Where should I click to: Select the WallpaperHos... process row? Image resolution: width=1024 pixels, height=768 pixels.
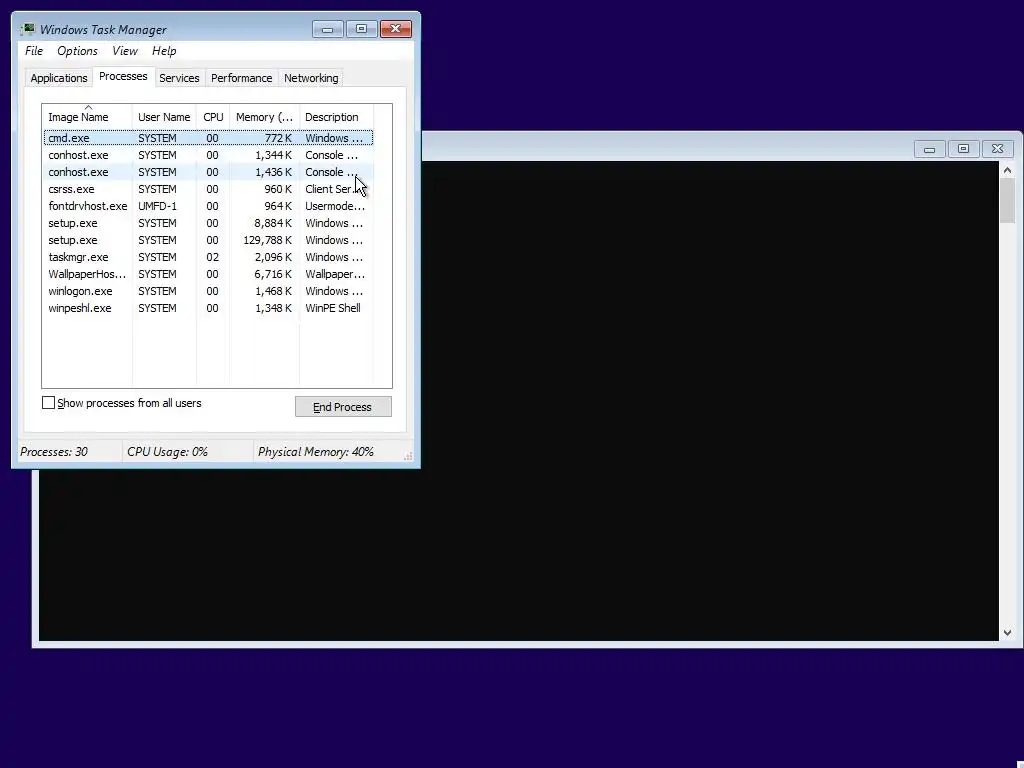click(x=208, y=274)
